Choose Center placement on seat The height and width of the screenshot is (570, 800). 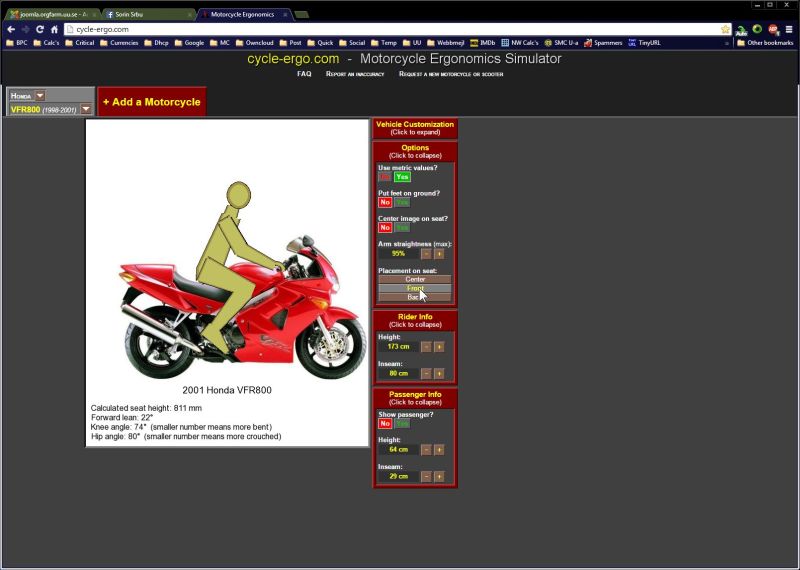[x=415, y=279]
